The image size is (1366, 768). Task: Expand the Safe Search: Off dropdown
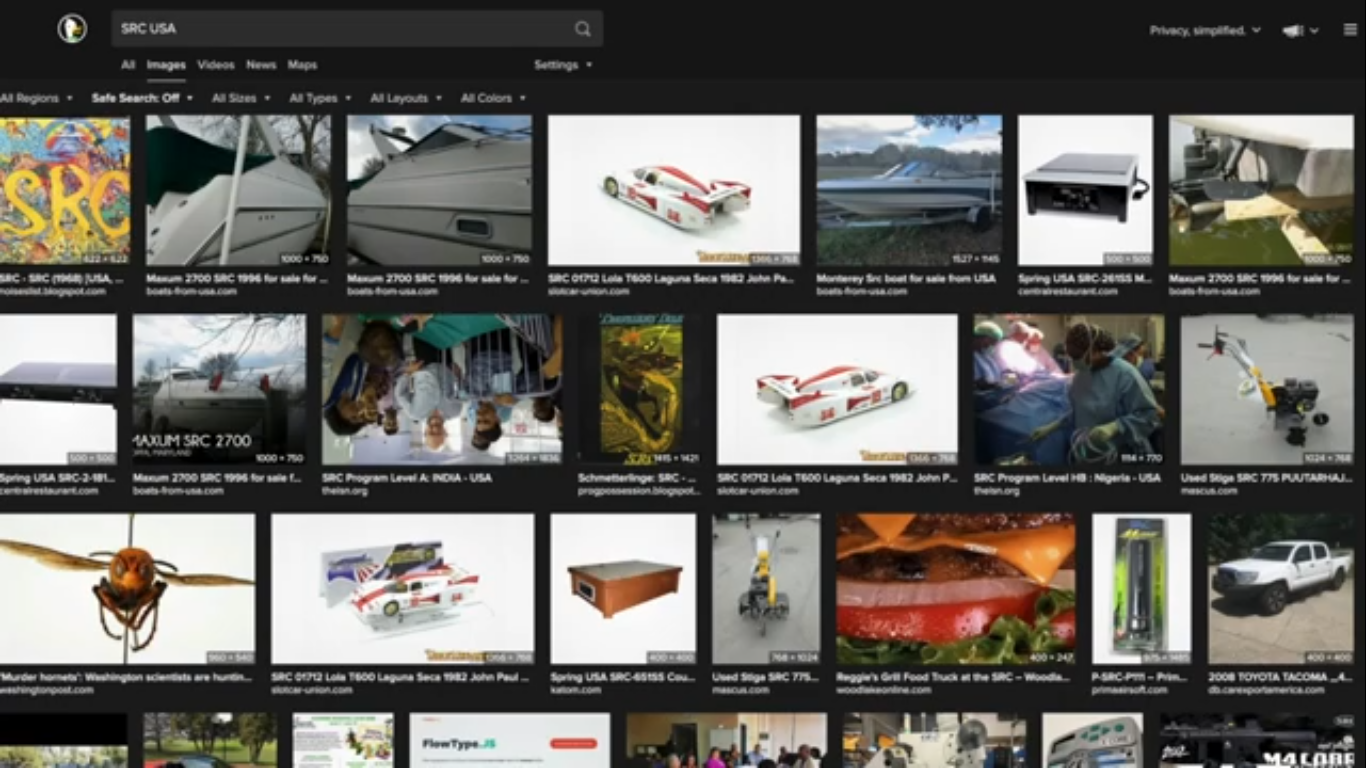(x=141, y=98)
